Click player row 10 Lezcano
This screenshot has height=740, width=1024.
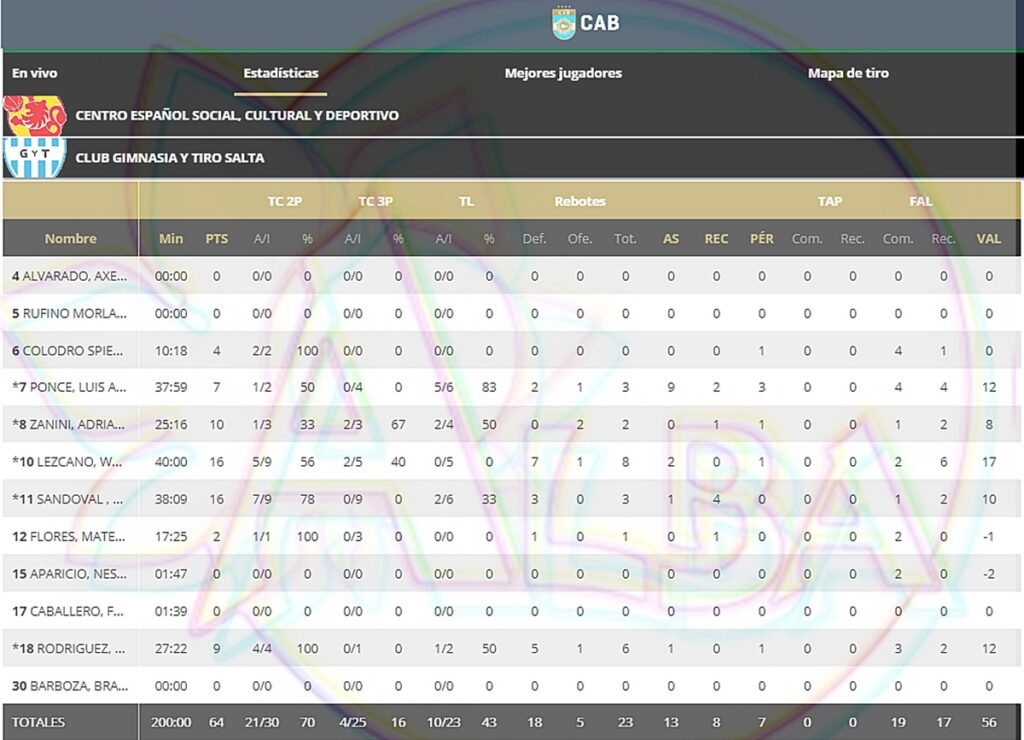click(x=70, y=462)
